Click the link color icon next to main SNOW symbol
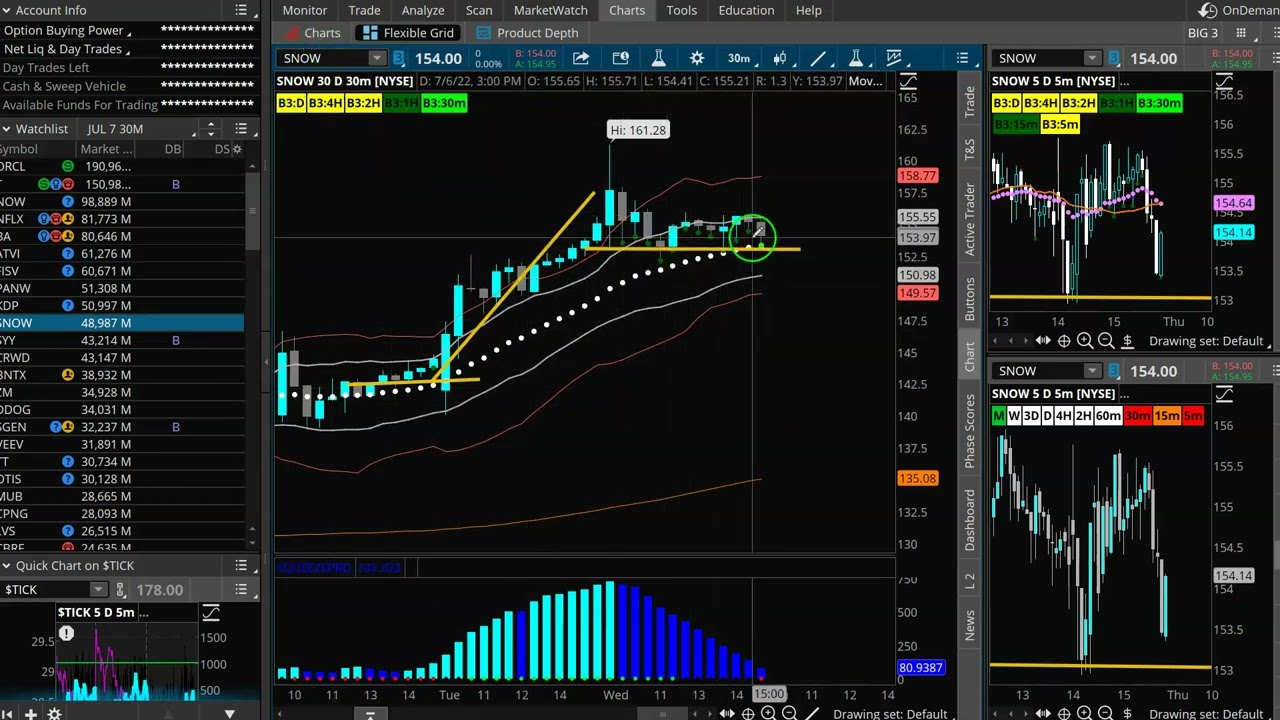 [399, 58]
